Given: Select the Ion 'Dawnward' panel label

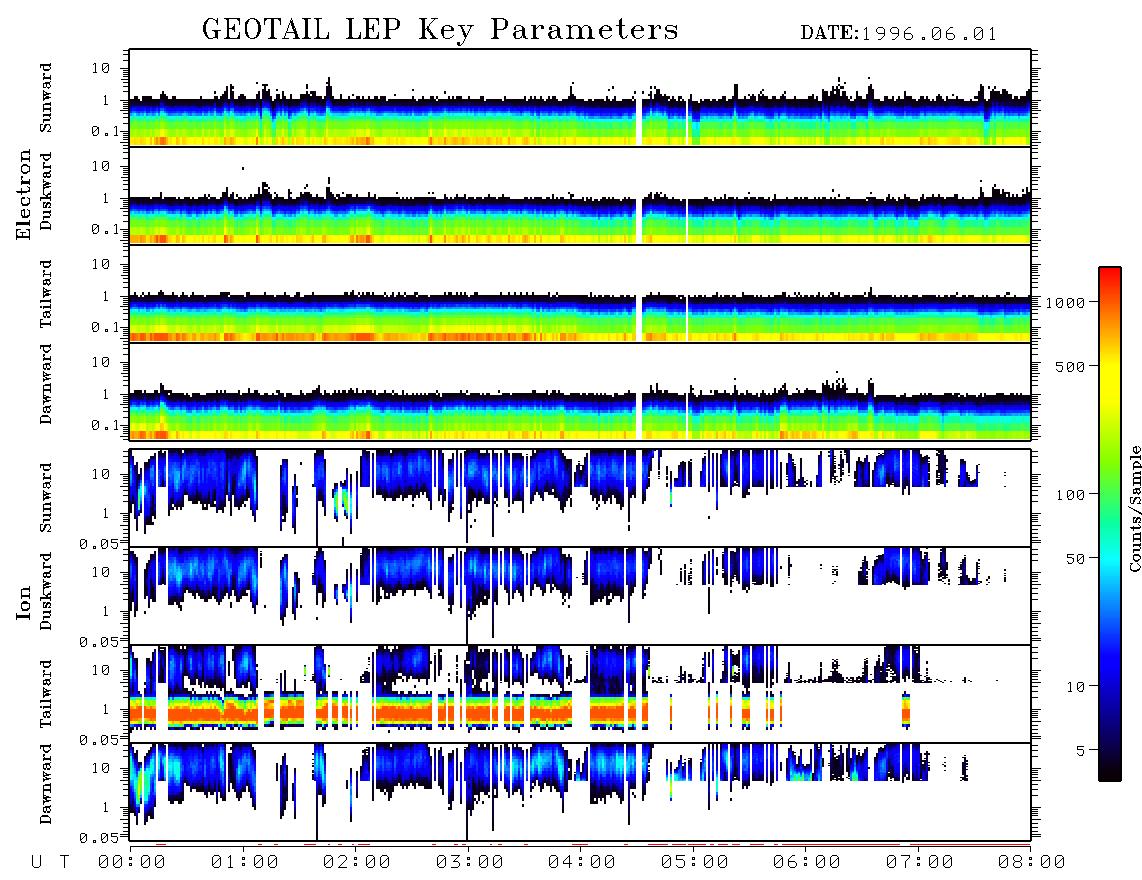Looking at the screenshot, I should (x=46, y=784).
